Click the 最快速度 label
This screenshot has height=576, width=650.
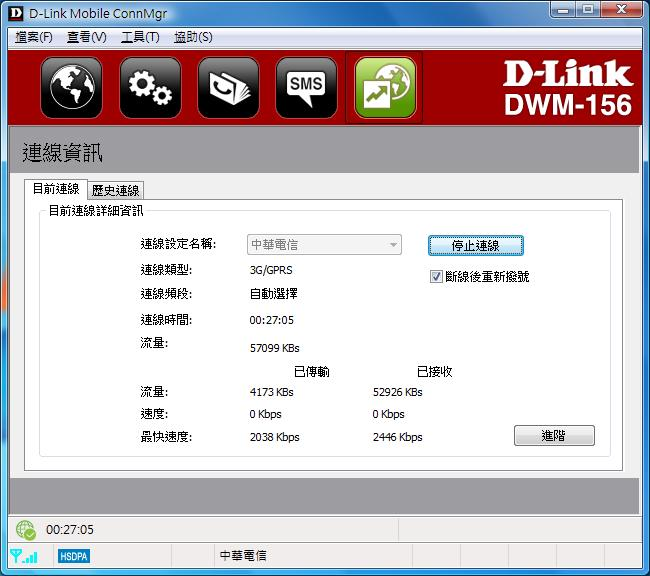tap(166, 437)
